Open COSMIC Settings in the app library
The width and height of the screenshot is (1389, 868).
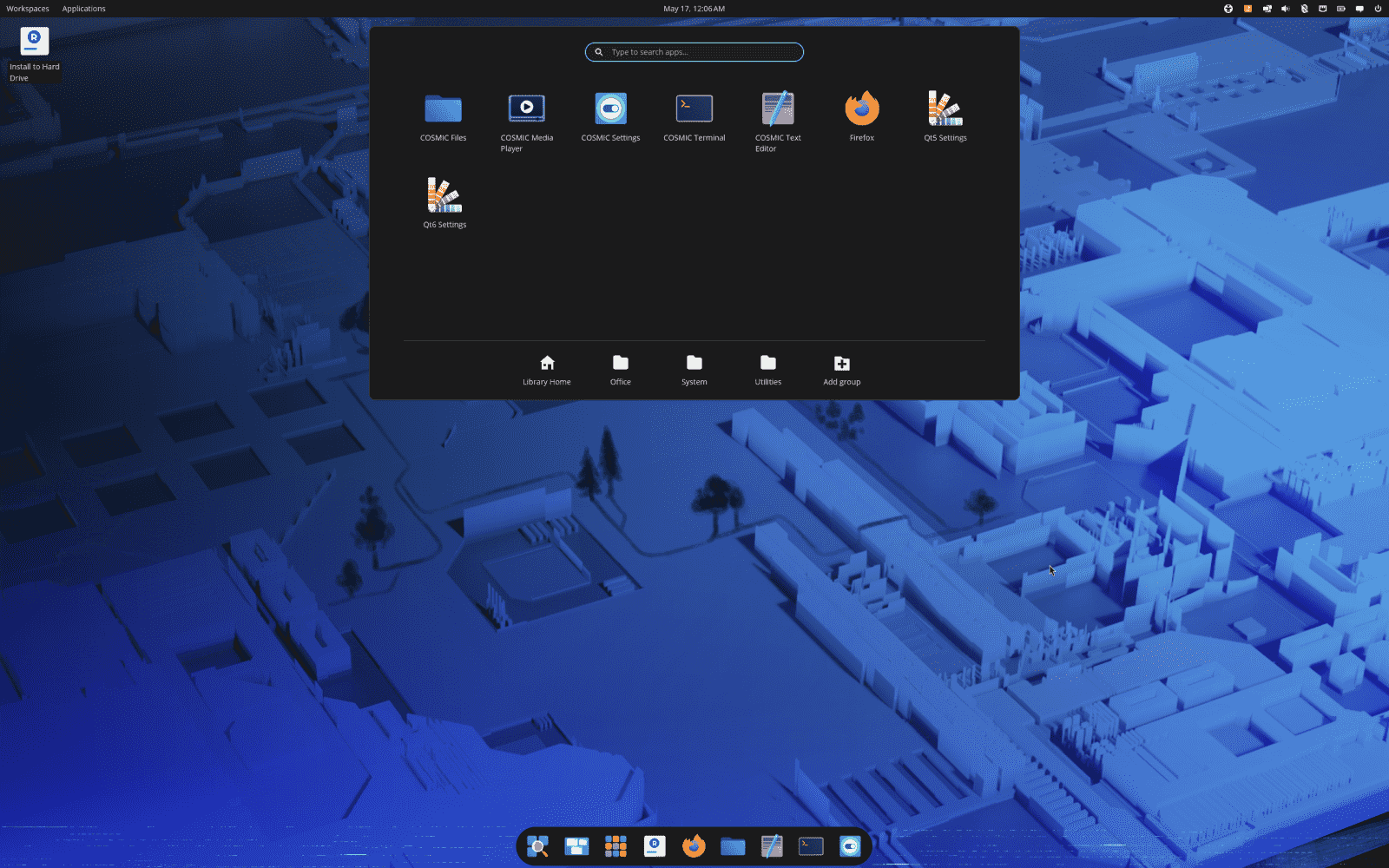[x=610, y=117]
